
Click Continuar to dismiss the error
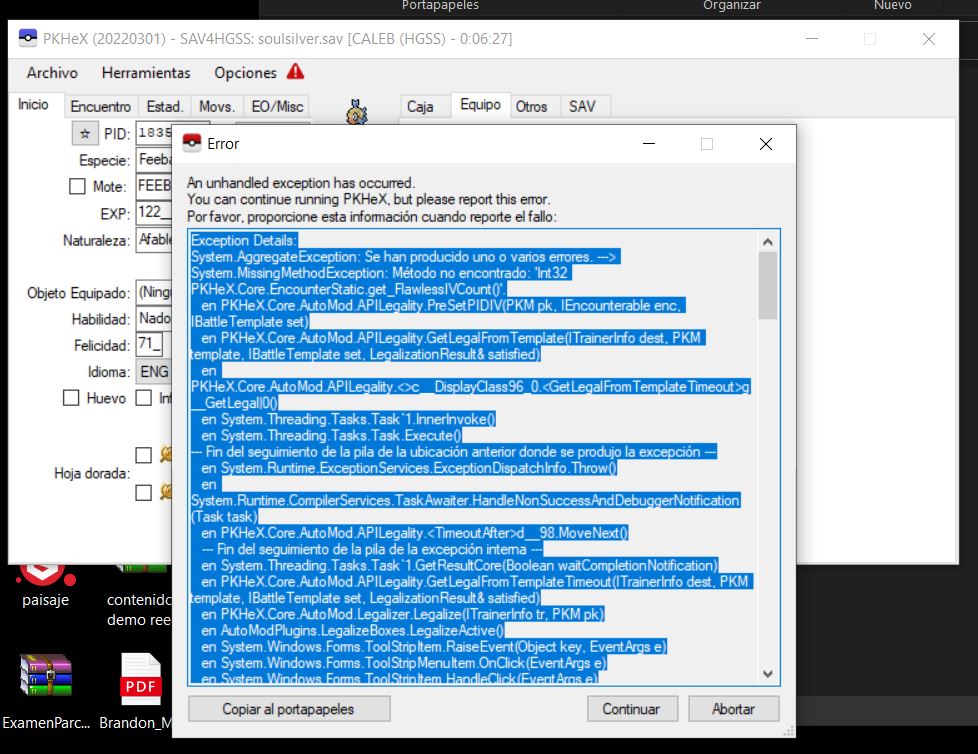[631, 709]
